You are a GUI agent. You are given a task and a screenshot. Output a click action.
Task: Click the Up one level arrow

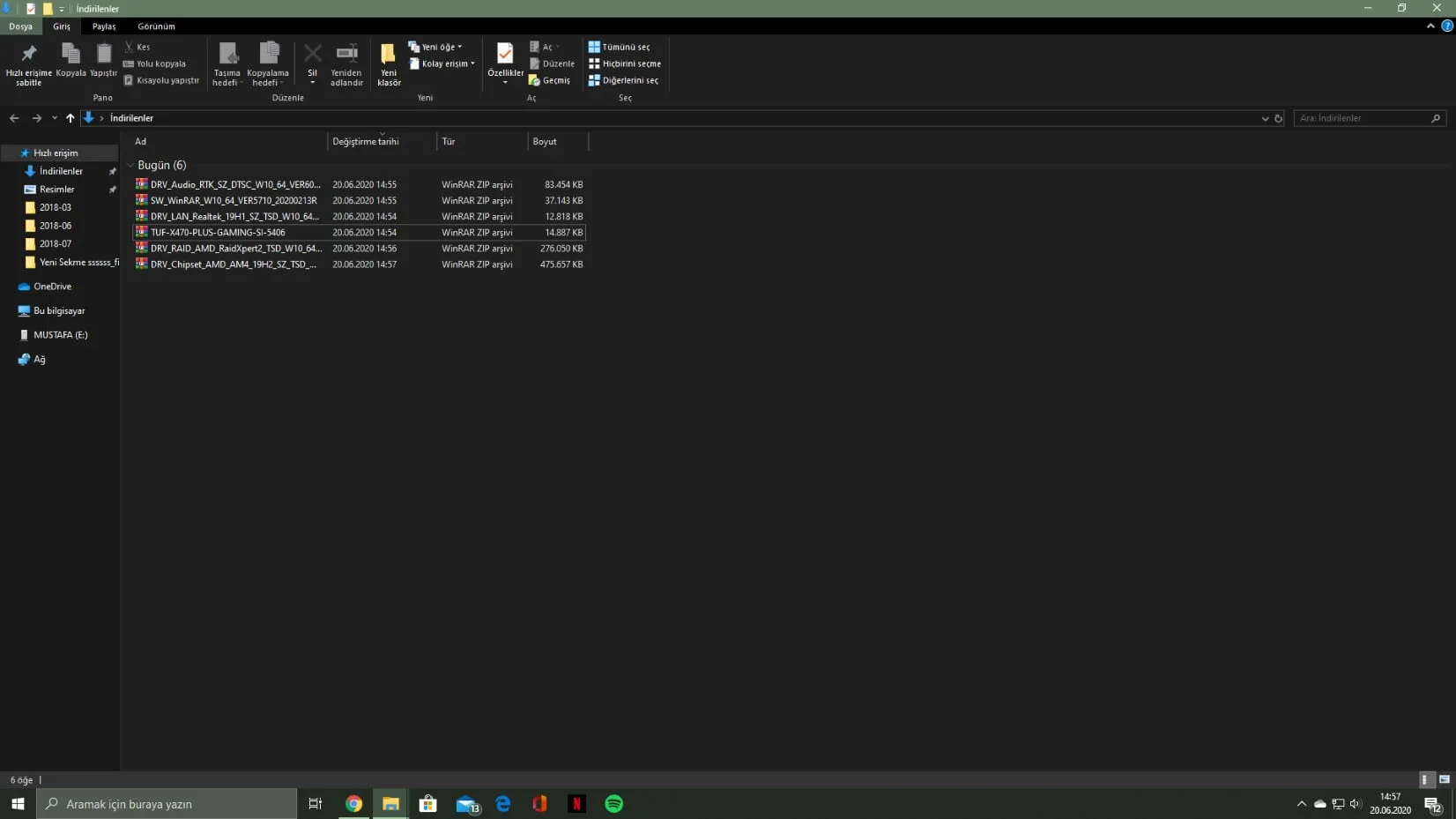coord(71,118)
